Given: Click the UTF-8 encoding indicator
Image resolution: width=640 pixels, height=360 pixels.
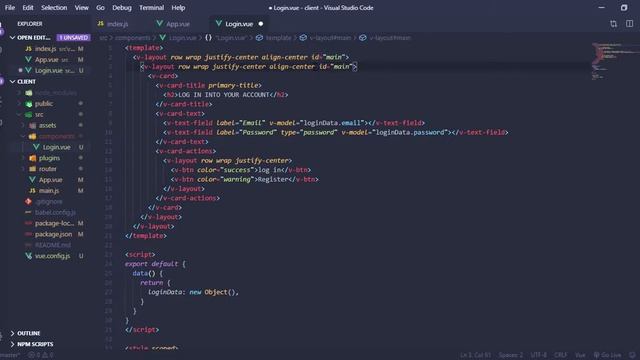Looking at the screenshot, I should 538,355.
